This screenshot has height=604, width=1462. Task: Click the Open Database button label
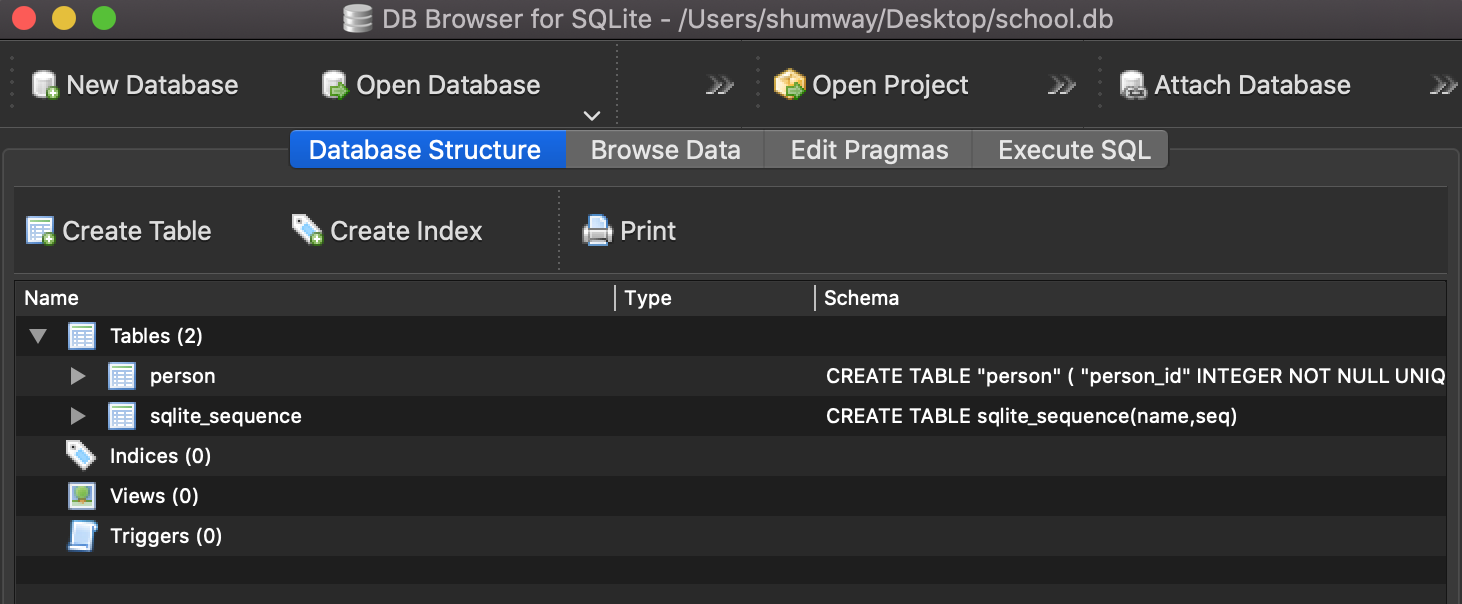(x=448, y=85)
